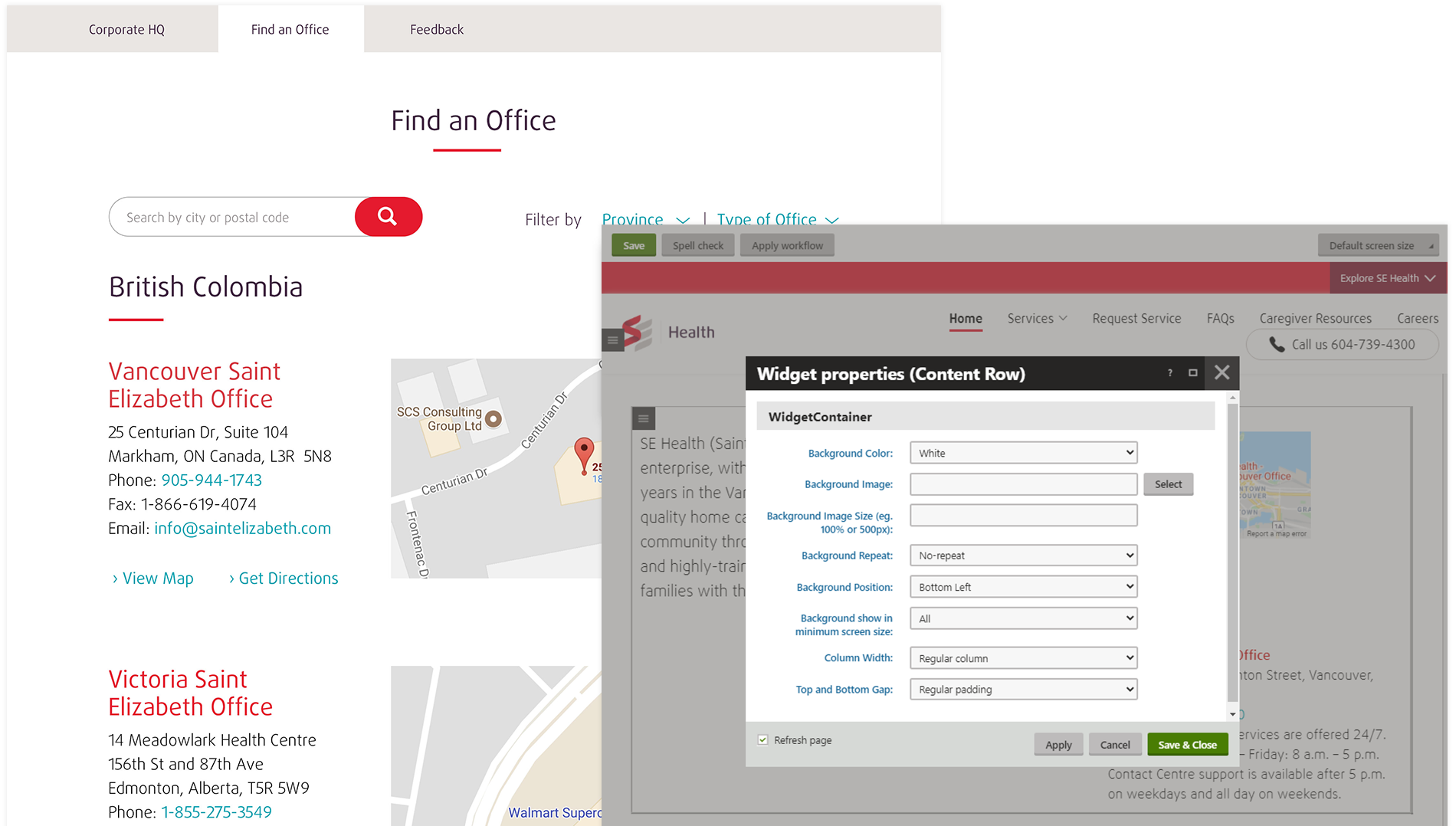Open the Feedback tab
Image resolution: width=1456 pixels, height=826 pixels.
[436, 30]
